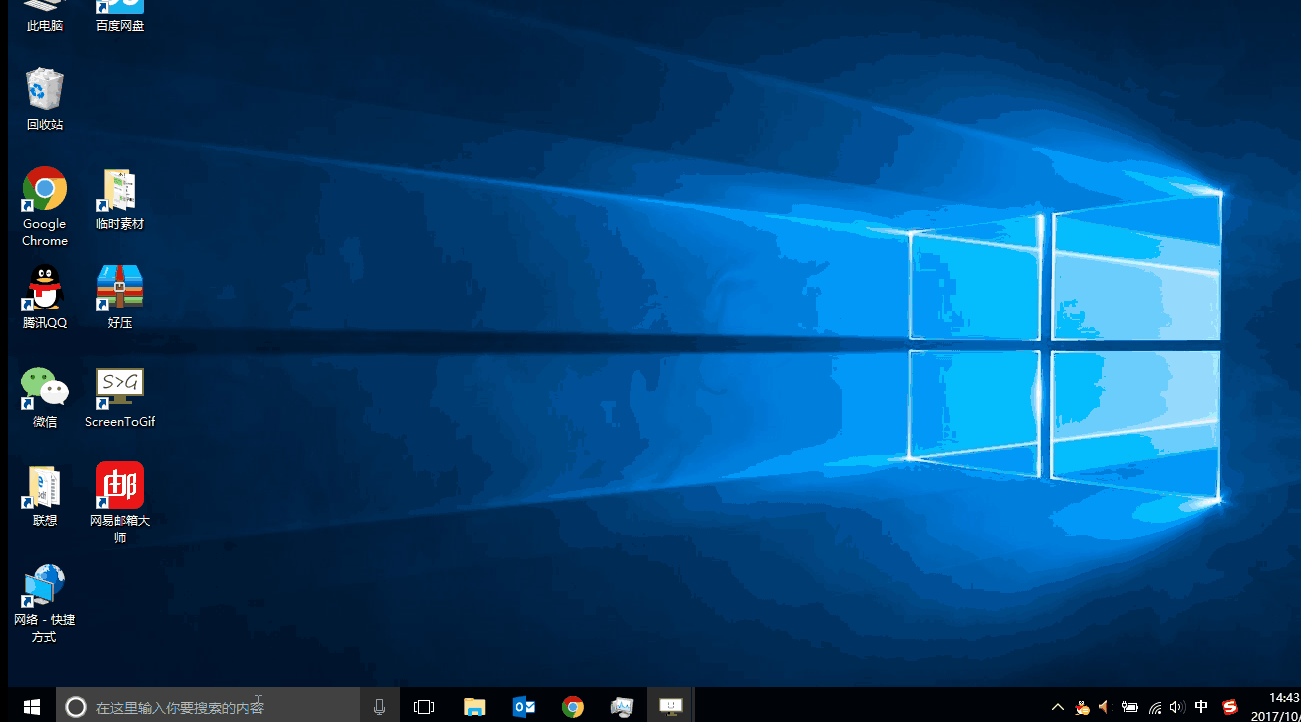Expand the hidden tray icons chevron
Viewport: 1301px width, 722px height.
[1057, 707]
